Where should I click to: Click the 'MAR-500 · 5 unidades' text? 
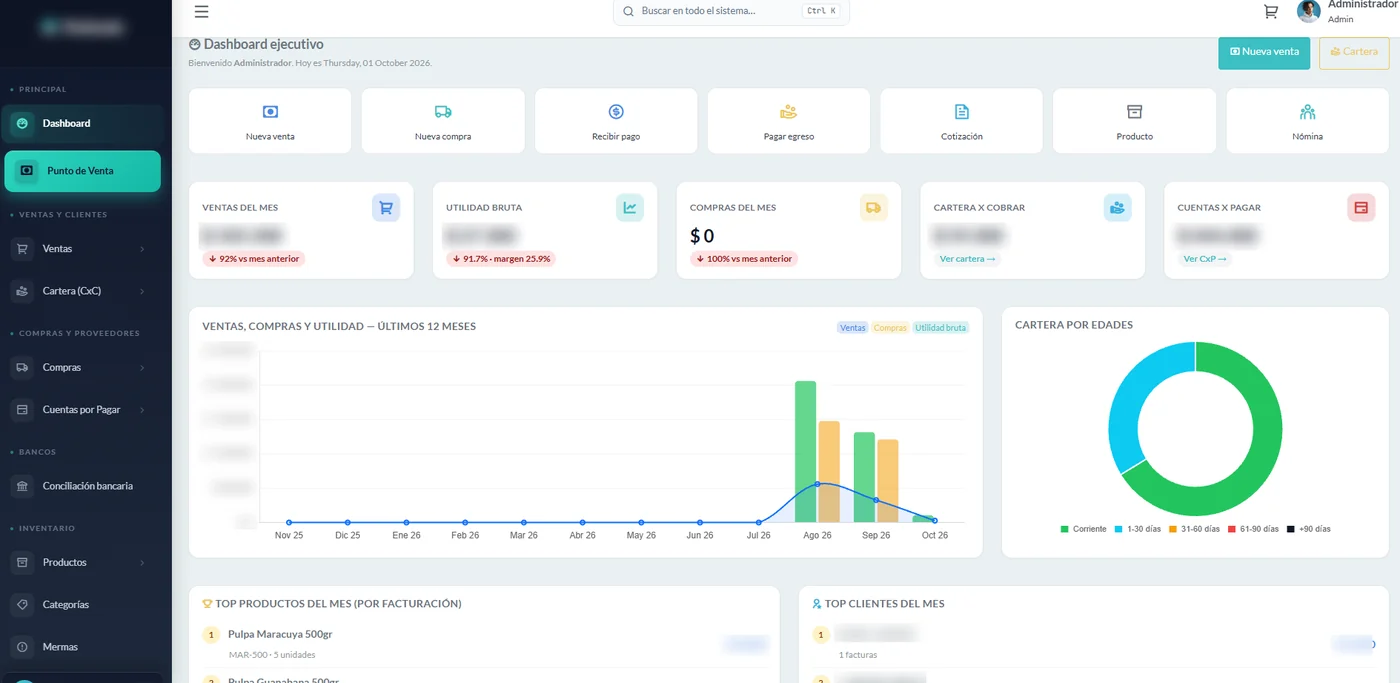pos(272,655)
